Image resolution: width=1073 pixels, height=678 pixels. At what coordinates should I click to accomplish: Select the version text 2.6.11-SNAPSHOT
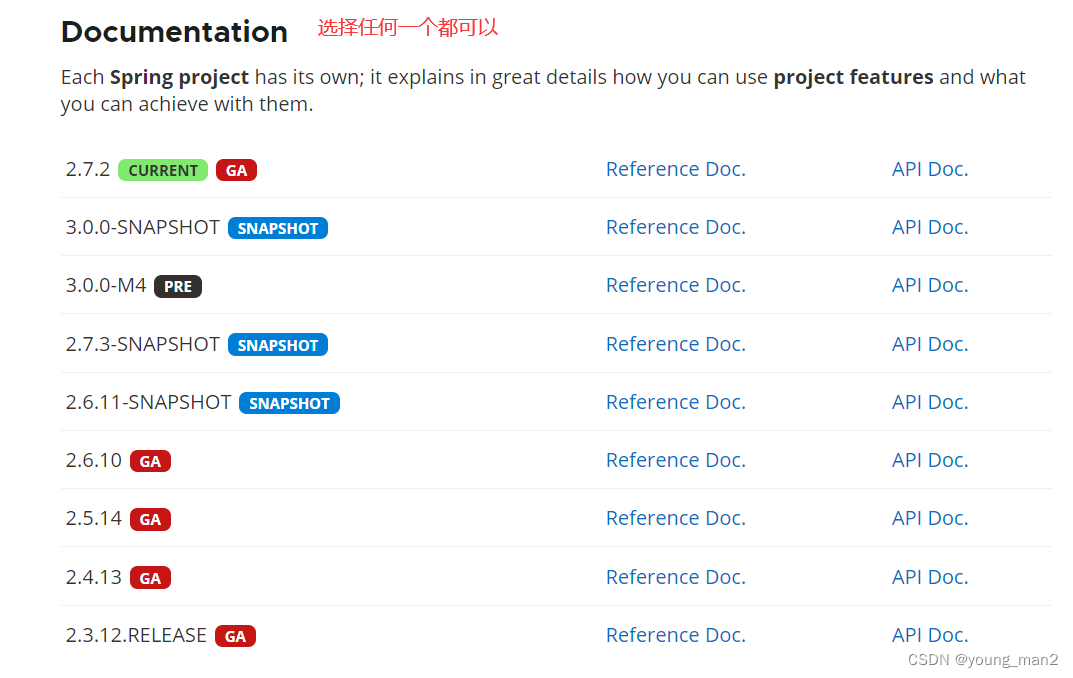[x=148, y=402]
